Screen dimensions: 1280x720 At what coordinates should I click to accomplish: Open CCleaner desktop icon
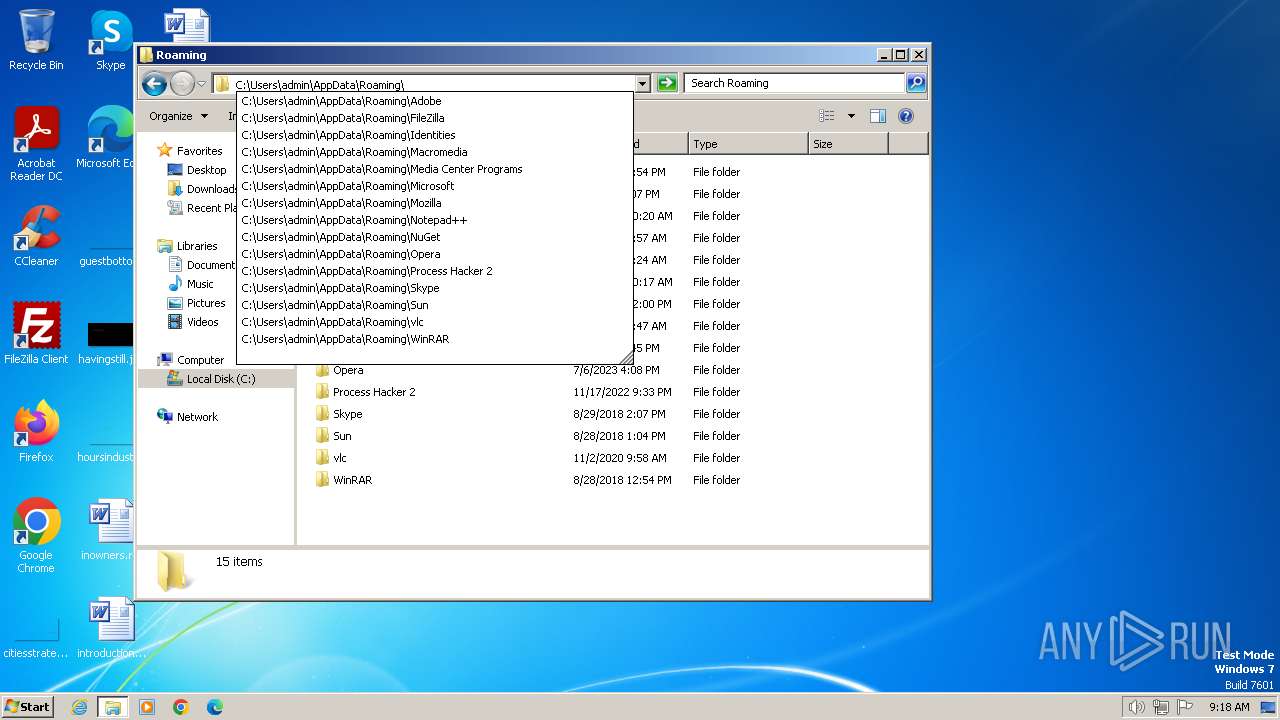click(x=36, y=236)
